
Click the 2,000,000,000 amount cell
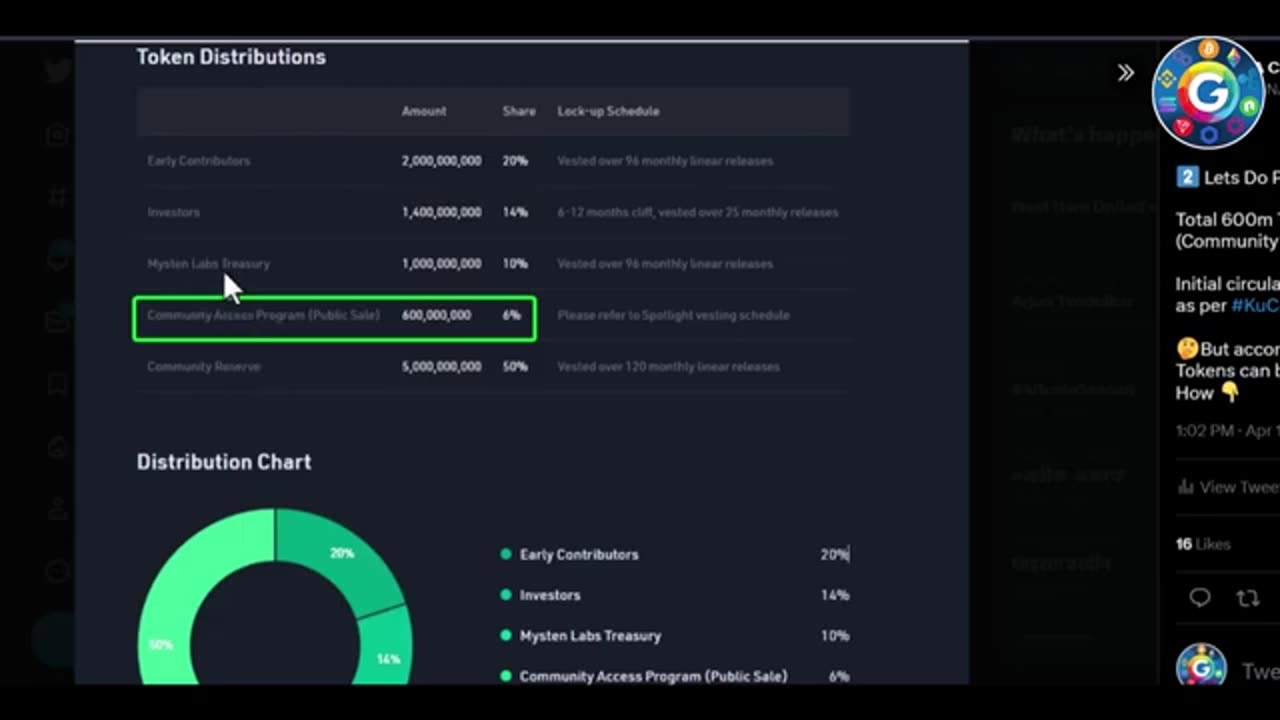pyautogui.click(x=441, y=161)
